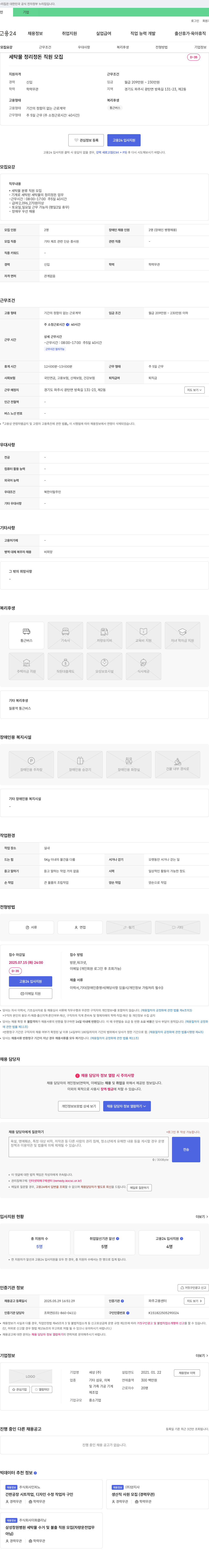Jump to the 모집요강 section tab
The width and height of the screenshot is (209, 1568).
(x=6, y=47)
